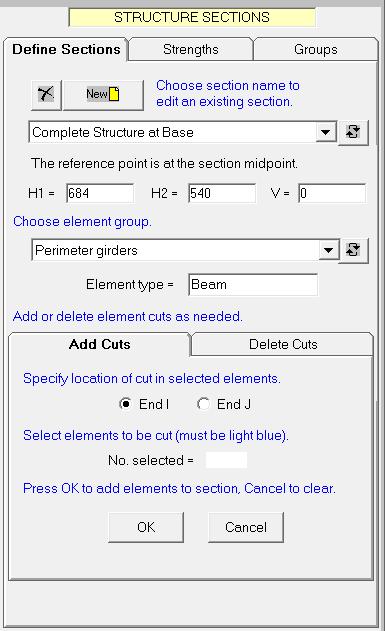The height and width of the screenshot is (631, 385).
Task: Click 'Press OK to add elements to section' text
Action: 179,489
